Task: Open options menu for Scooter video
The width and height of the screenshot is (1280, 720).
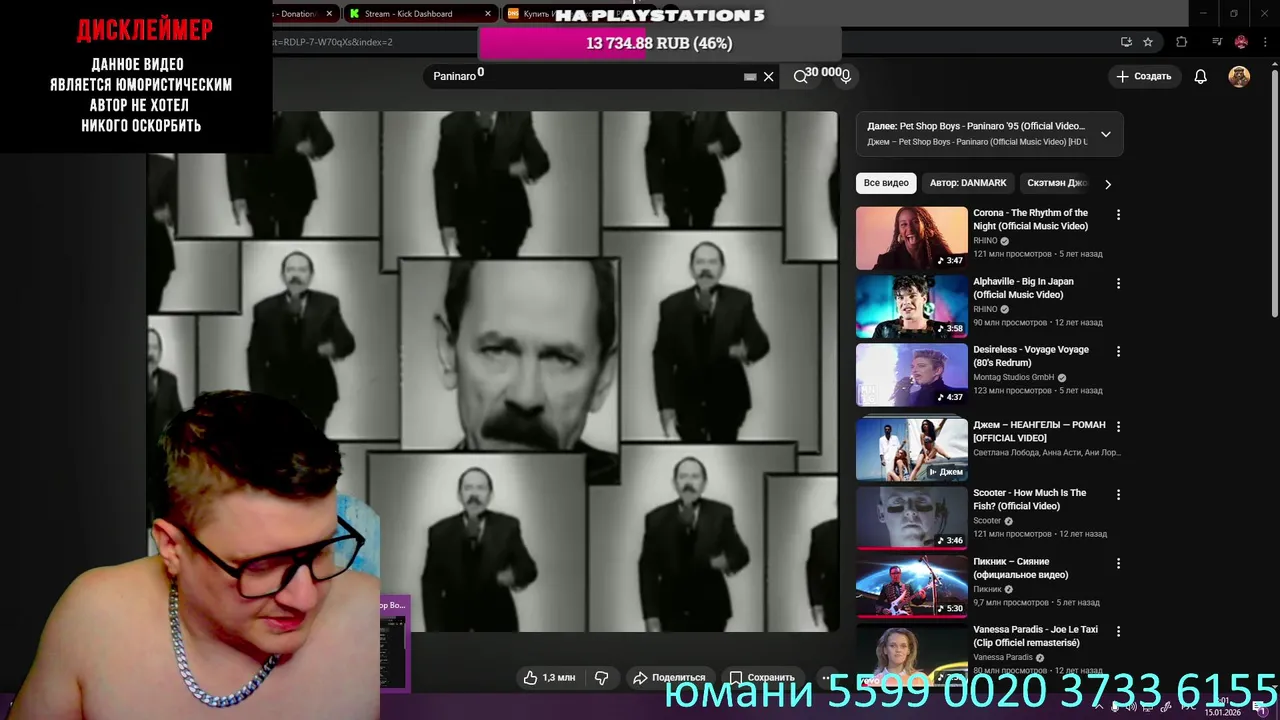Action: tap(1118, 495)
